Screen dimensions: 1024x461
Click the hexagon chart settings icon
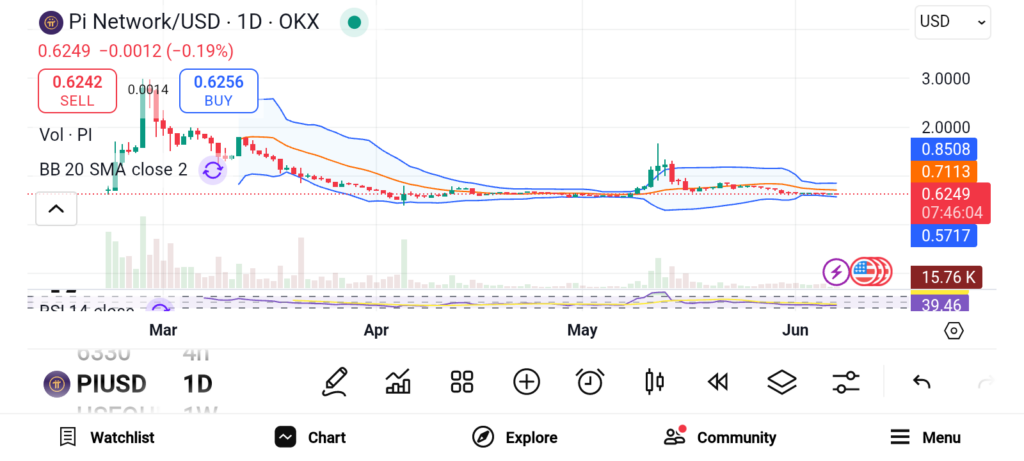953,330
